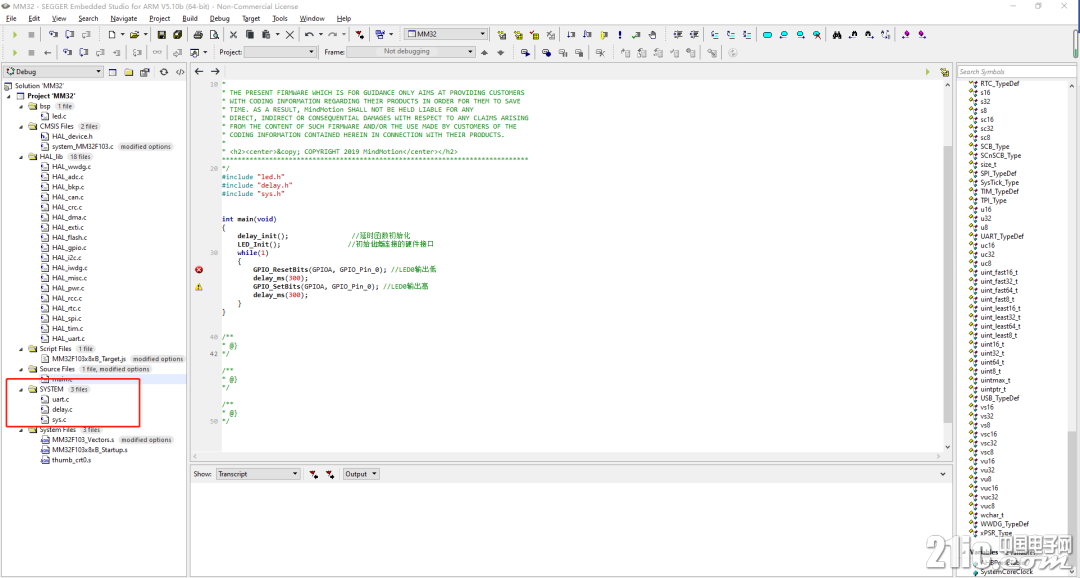Viewport: 1080px width, 578px height.
Task: Select delay.c under SYSTEM
Action: point(61,409)
